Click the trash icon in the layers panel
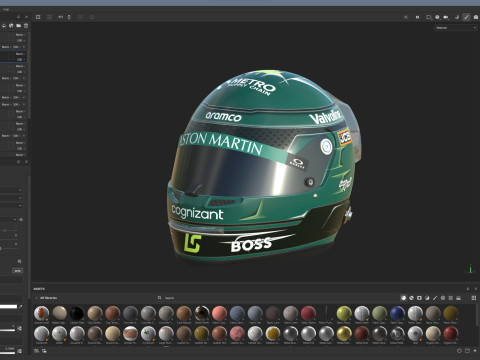 (x=26, y=26)
